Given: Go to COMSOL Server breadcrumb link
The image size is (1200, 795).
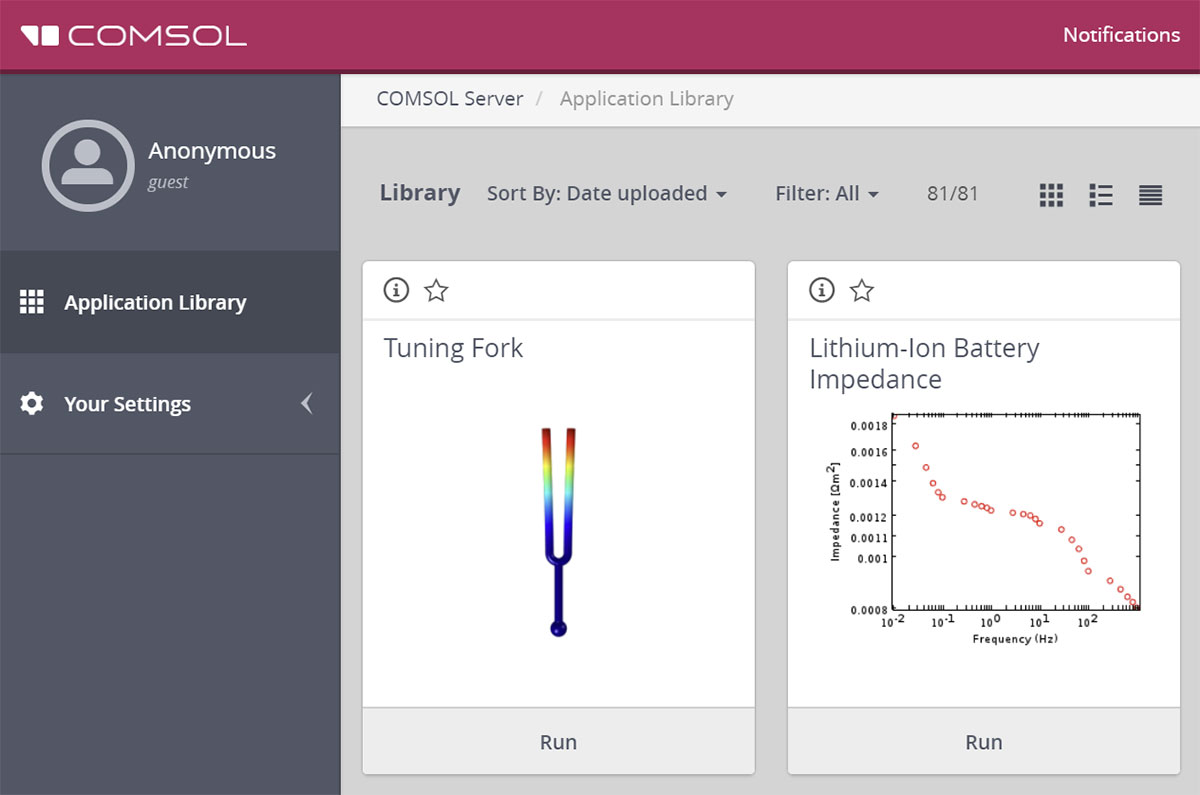Looking at the screenshot, I should pos(449,99).
